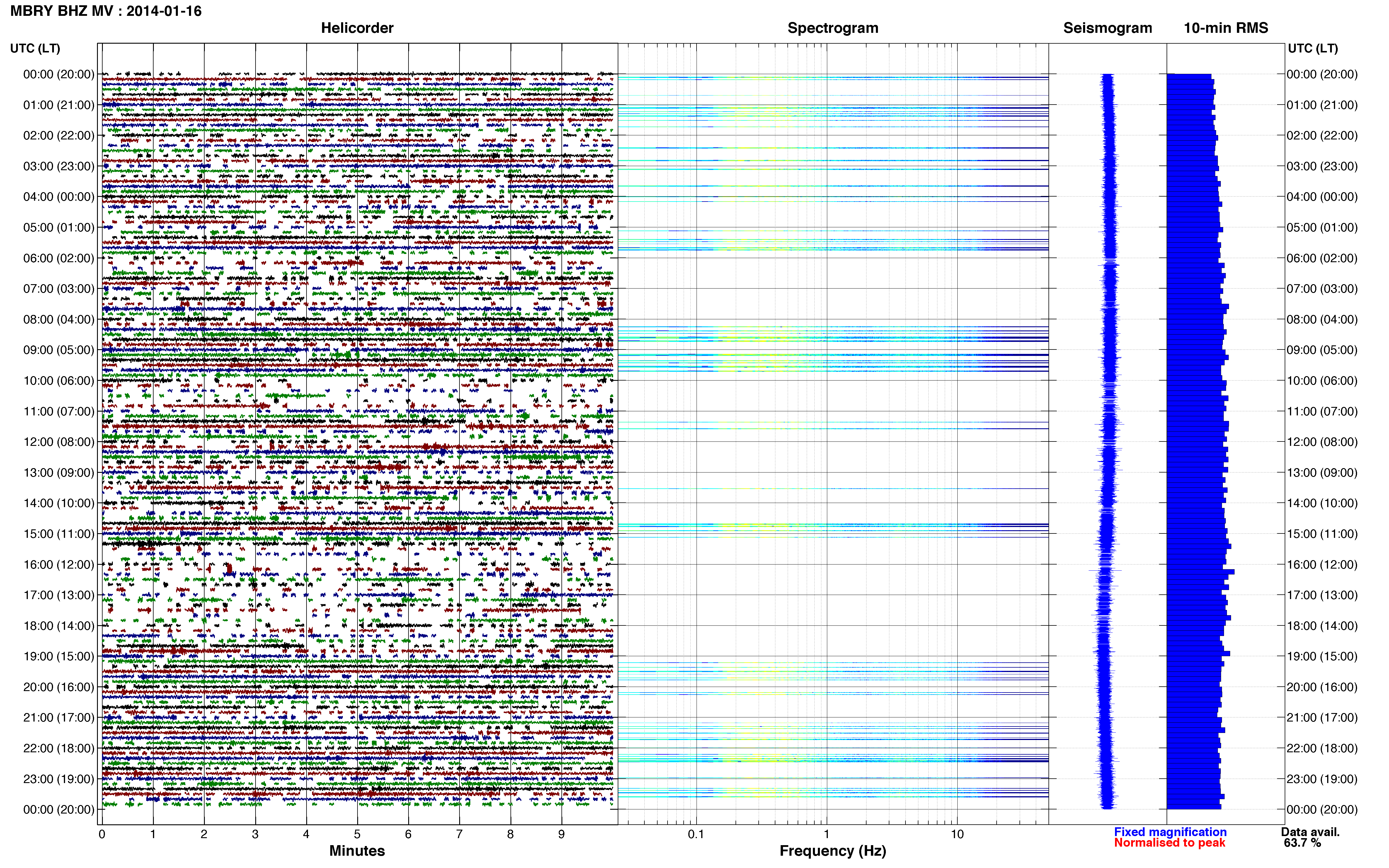Screen dimensions: 1389x868
Task: Click the '63.7 %' data availability value
Action: point(1302,842)
